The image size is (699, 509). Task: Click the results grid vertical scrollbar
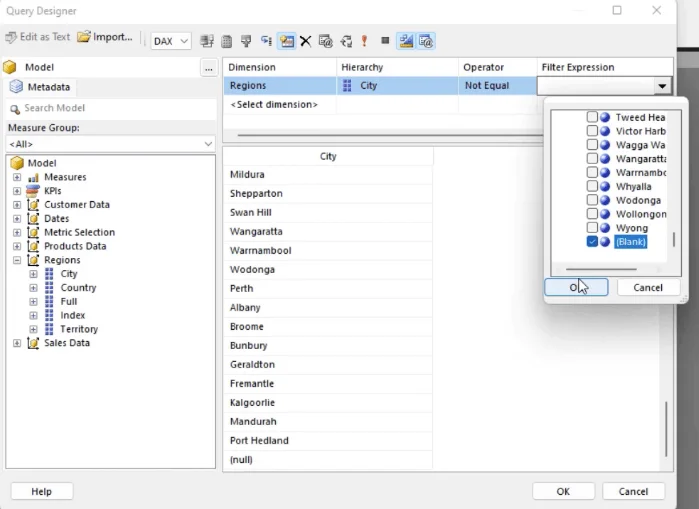[x=666, y=429]
